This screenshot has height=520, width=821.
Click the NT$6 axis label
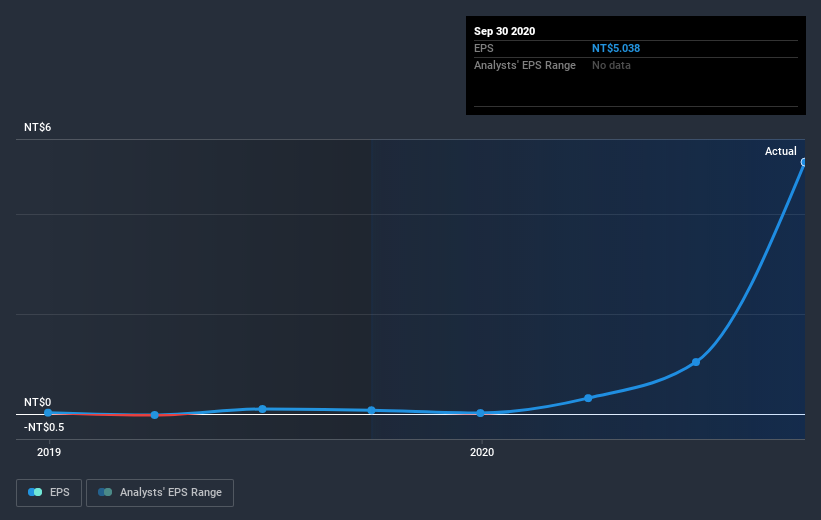pos(37,127)
